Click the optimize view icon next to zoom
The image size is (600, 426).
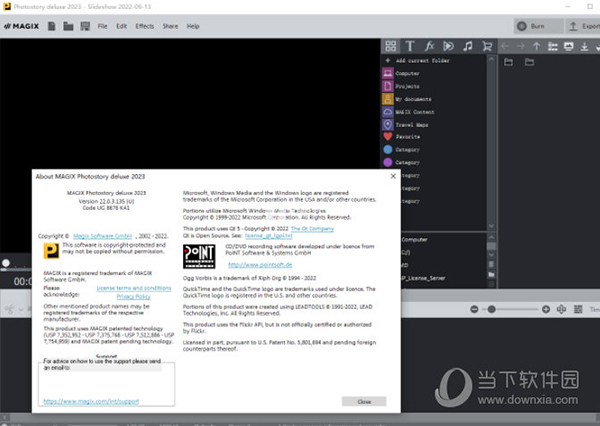pos(561,309)
